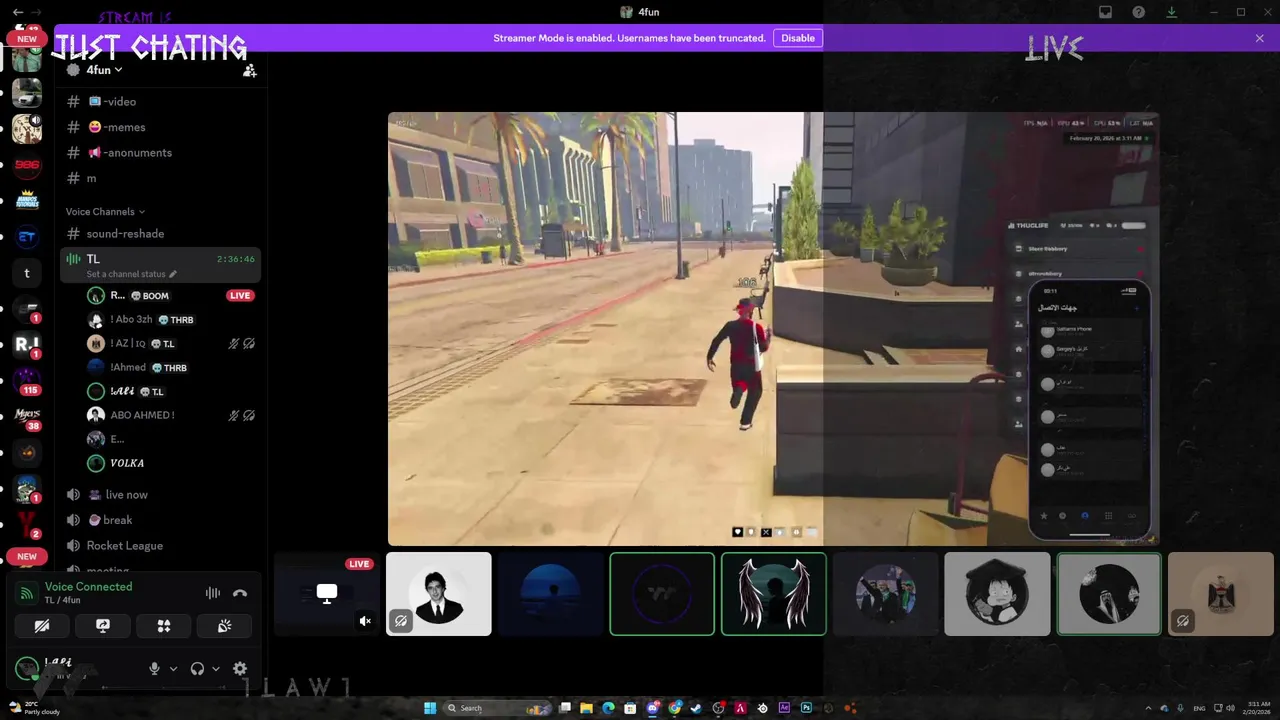1280x720 pixels.
Task: Select the angel wings avatar tile
Action: (x=774, y=594)
